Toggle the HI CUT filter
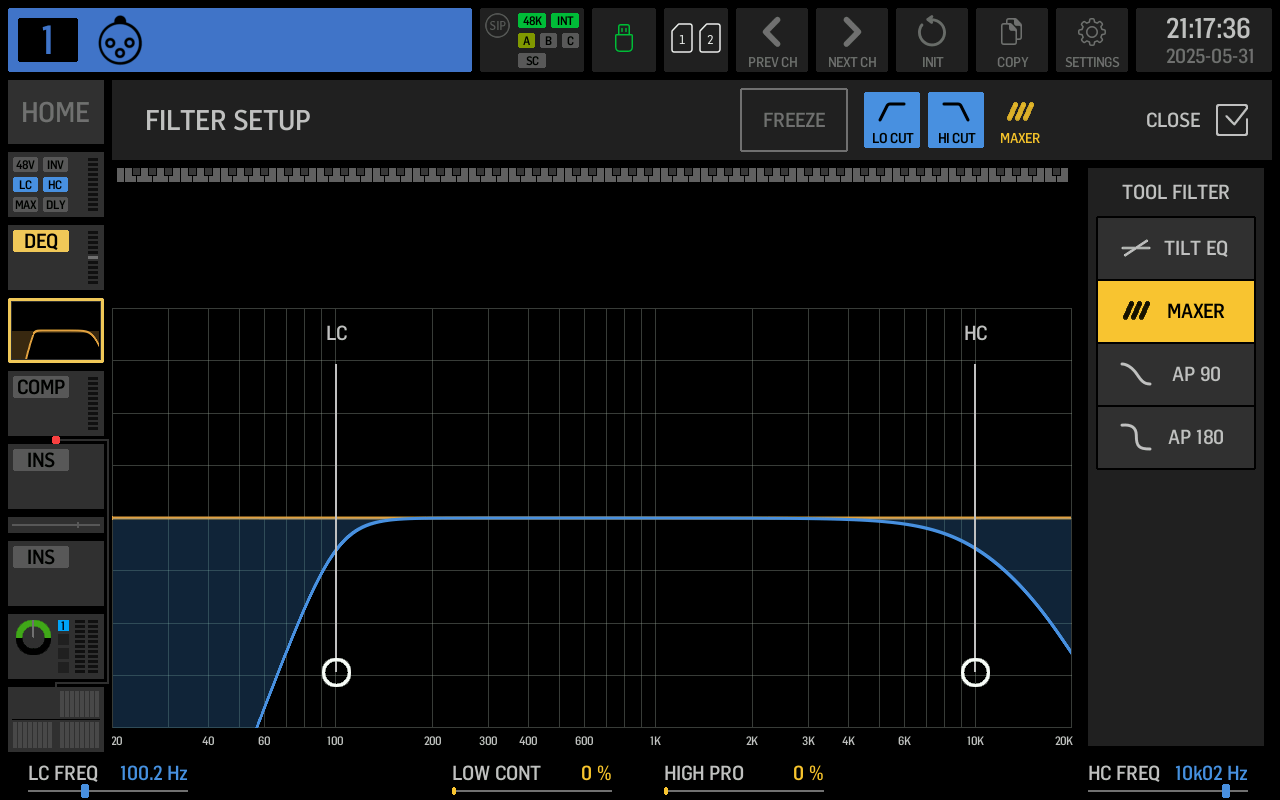The width and height of the screenshot is (1280, 800). (956, 120)
